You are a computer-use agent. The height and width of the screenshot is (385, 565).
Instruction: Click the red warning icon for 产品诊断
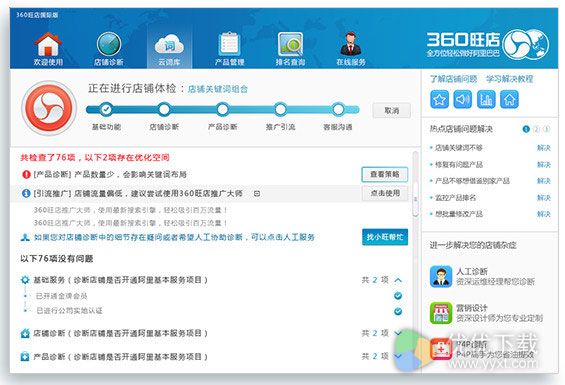[26, 174]
